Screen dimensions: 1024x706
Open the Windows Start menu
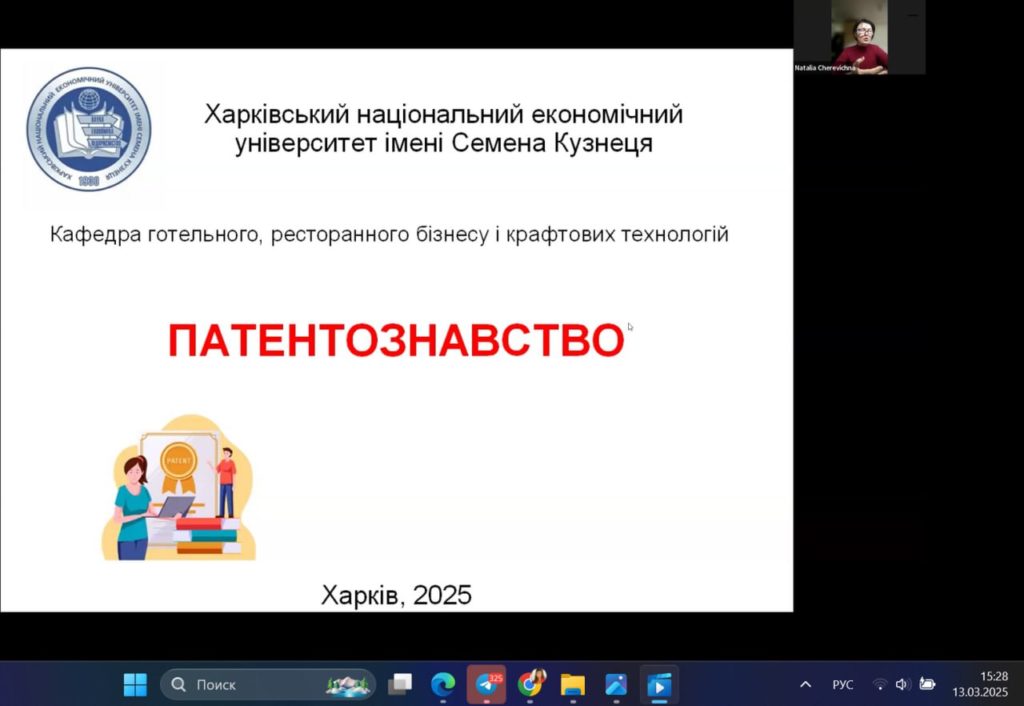136,684
